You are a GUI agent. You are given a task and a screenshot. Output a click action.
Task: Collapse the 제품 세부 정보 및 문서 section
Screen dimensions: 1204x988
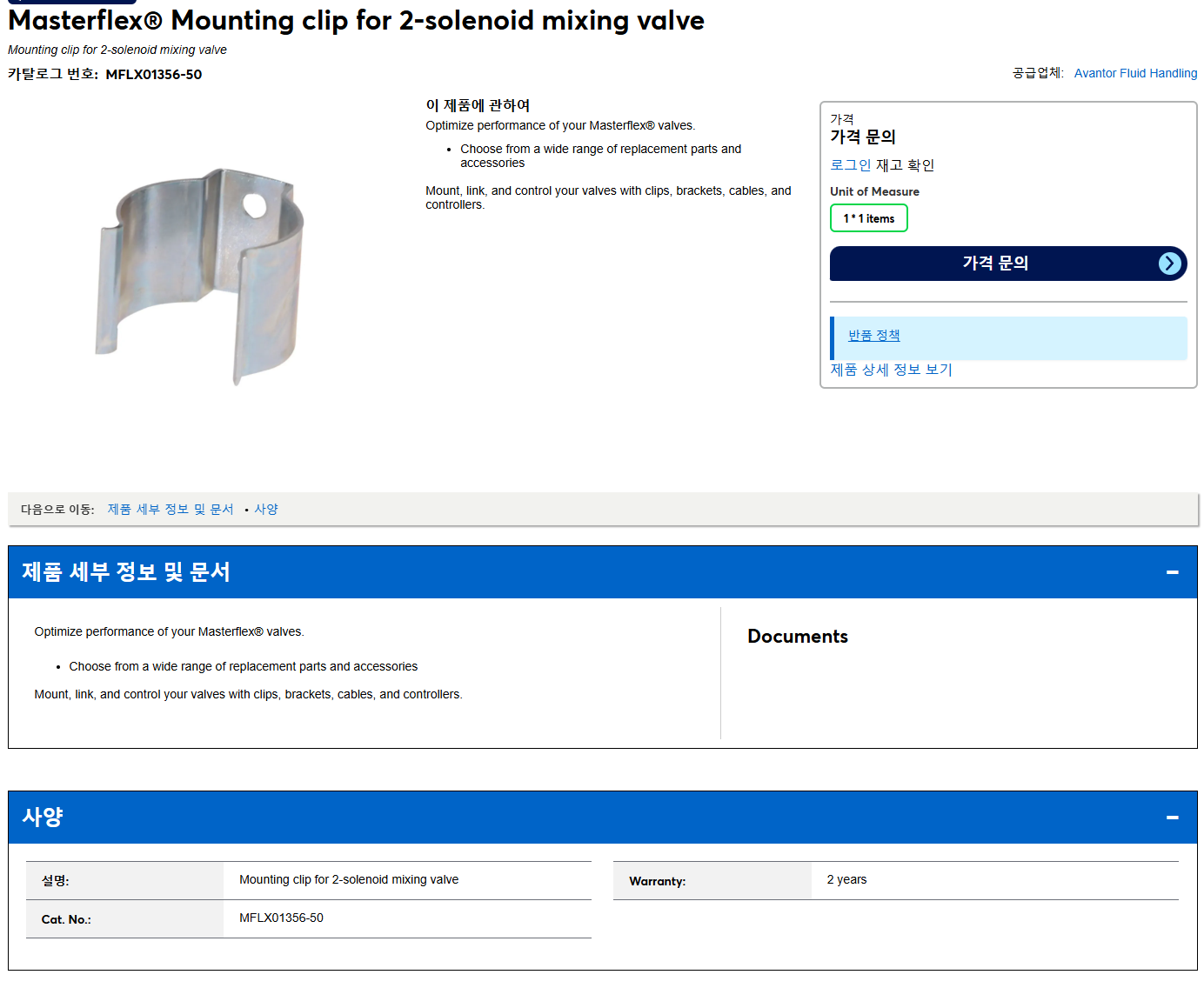point(1172,572)
